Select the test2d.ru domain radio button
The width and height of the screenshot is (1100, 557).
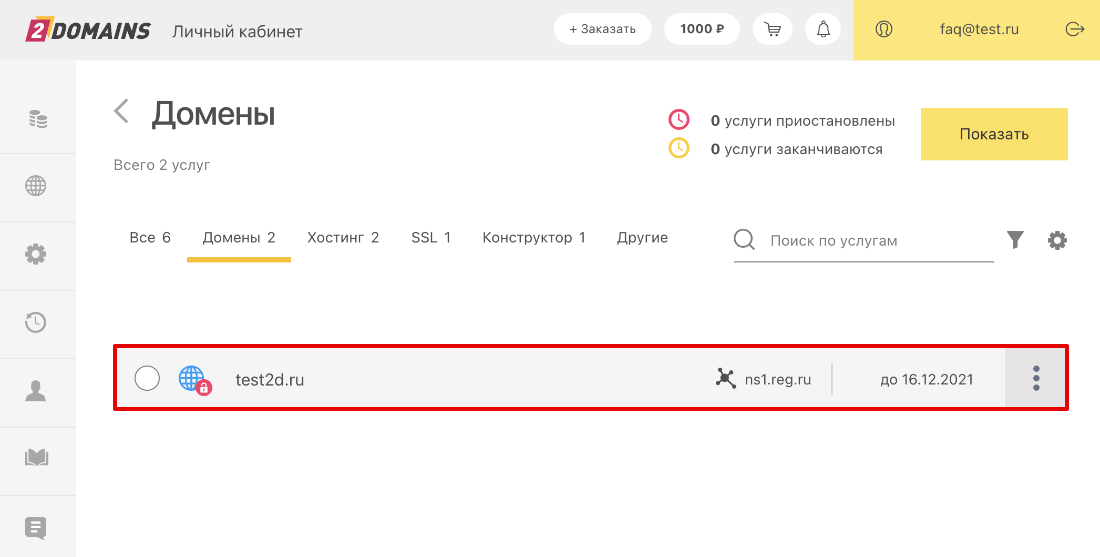147,378
